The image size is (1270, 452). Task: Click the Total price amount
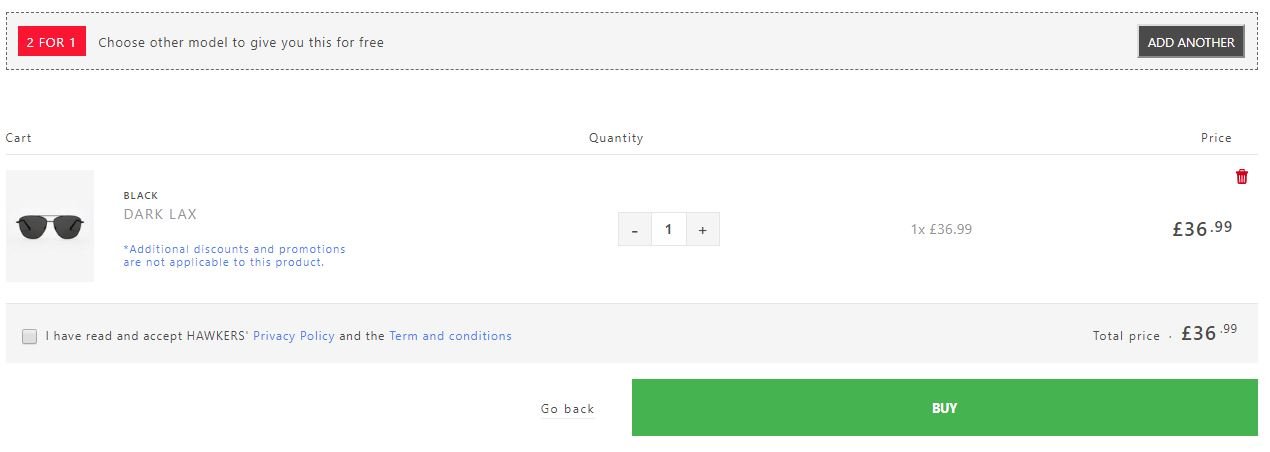[1209, 333]
